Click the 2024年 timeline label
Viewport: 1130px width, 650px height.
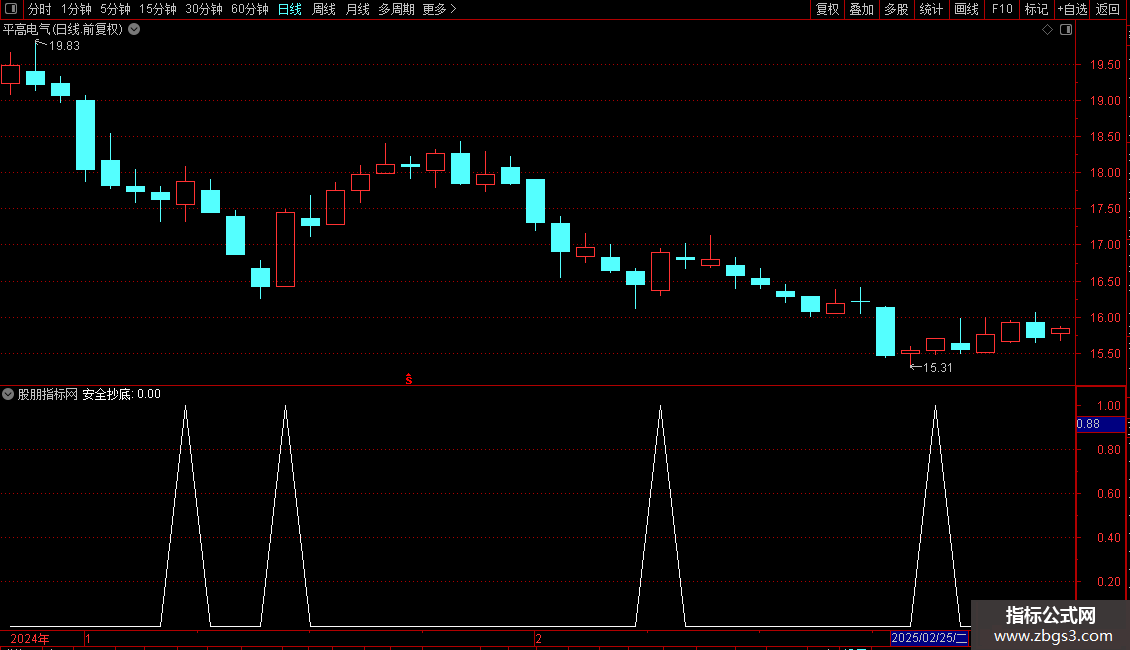30,639
